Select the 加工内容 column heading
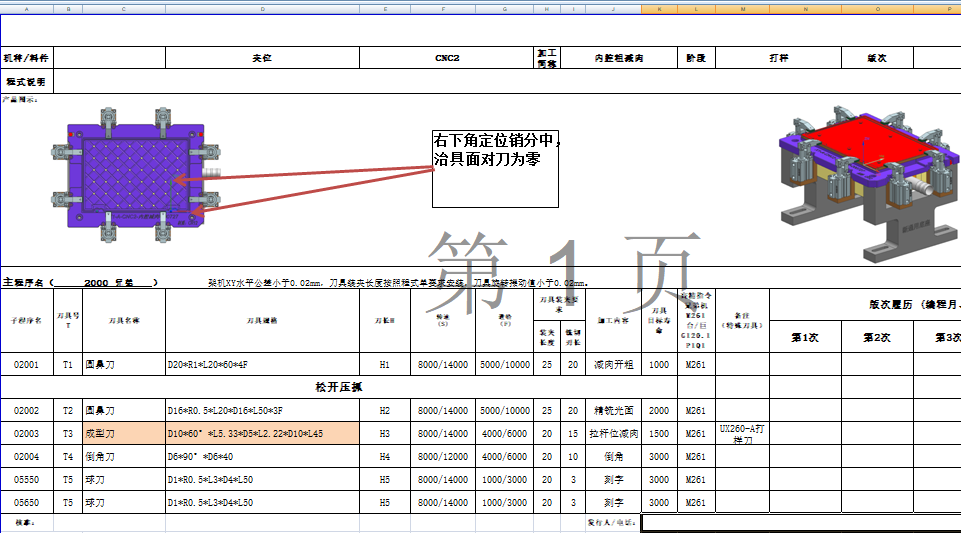This screenshot has height=533, width=961. pos(613,320)
